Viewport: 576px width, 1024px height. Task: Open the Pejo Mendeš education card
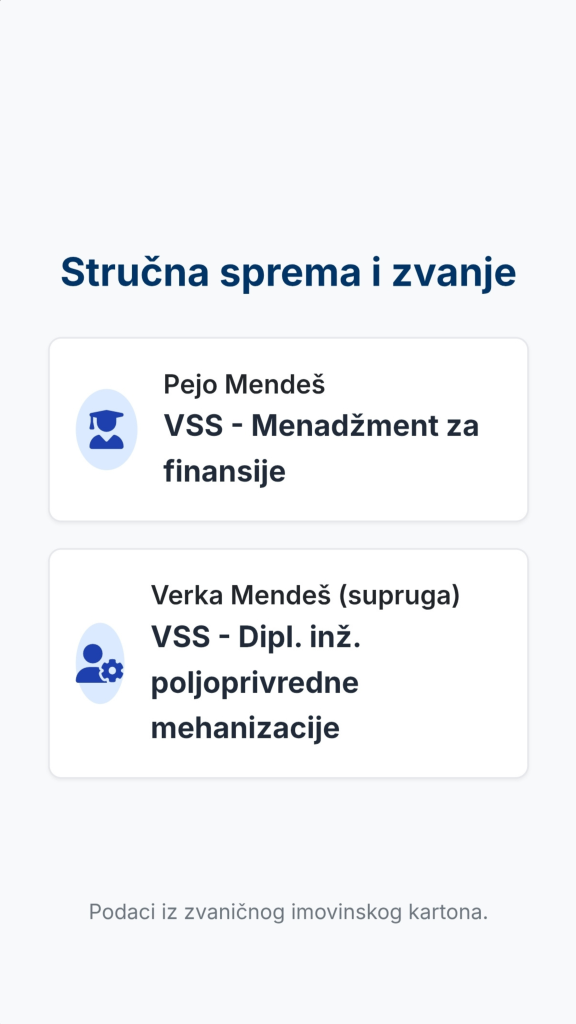pos(288,429)
